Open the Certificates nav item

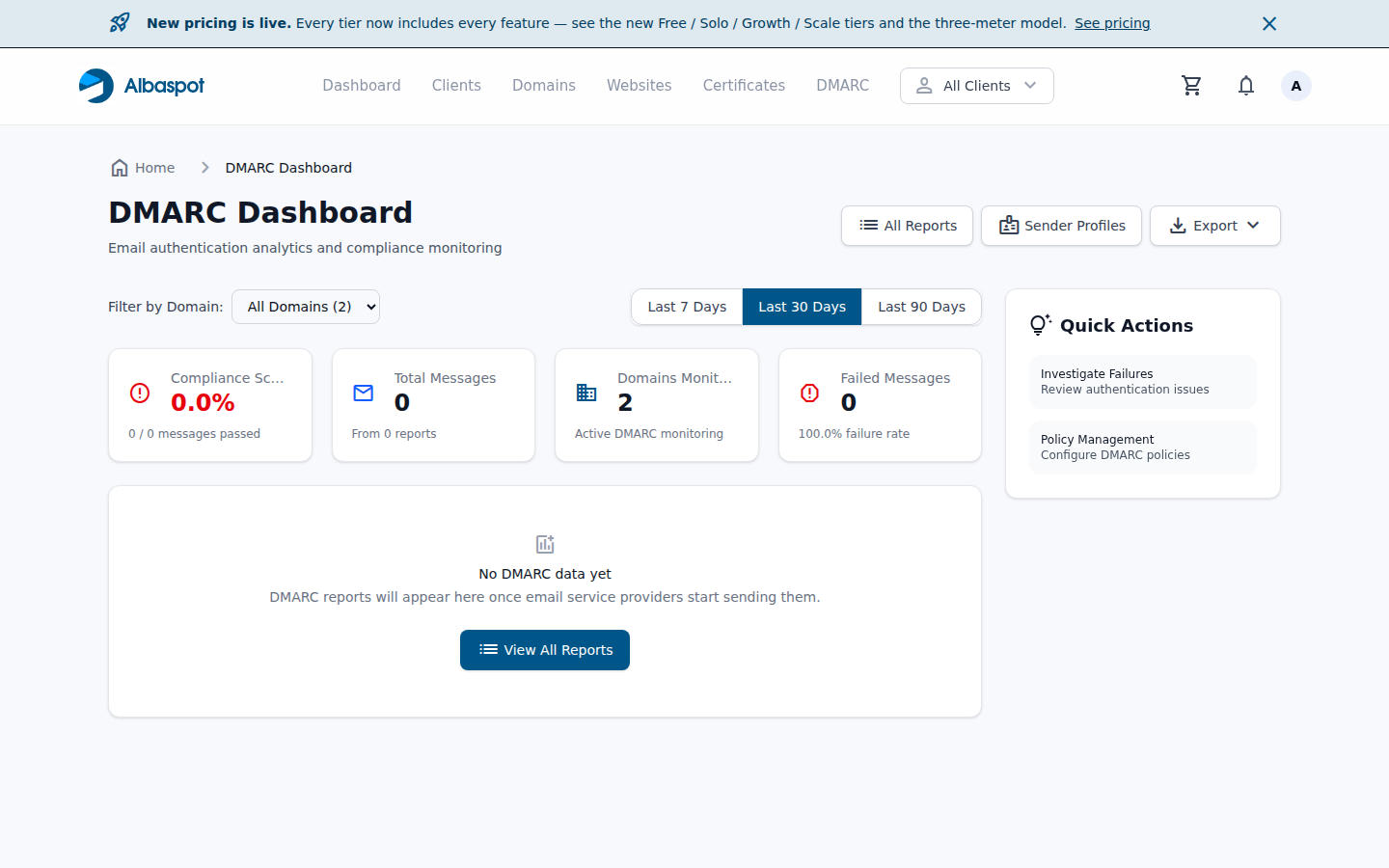(x=744, y=86)
